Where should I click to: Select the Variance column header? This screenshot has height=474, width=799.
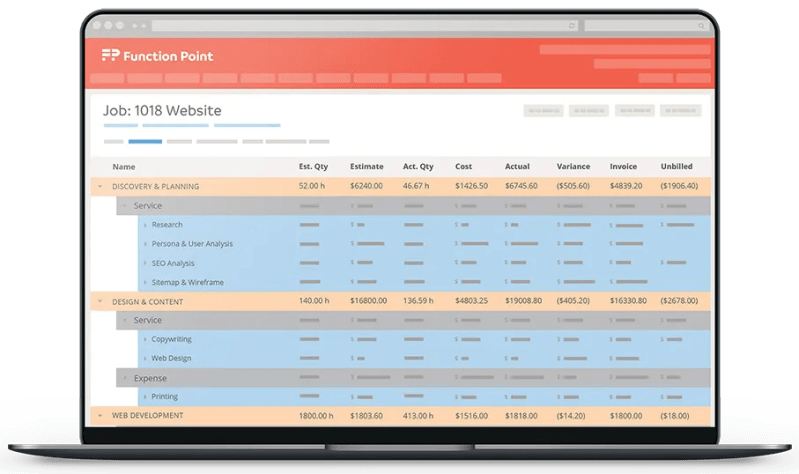click(x=573, y=167)
